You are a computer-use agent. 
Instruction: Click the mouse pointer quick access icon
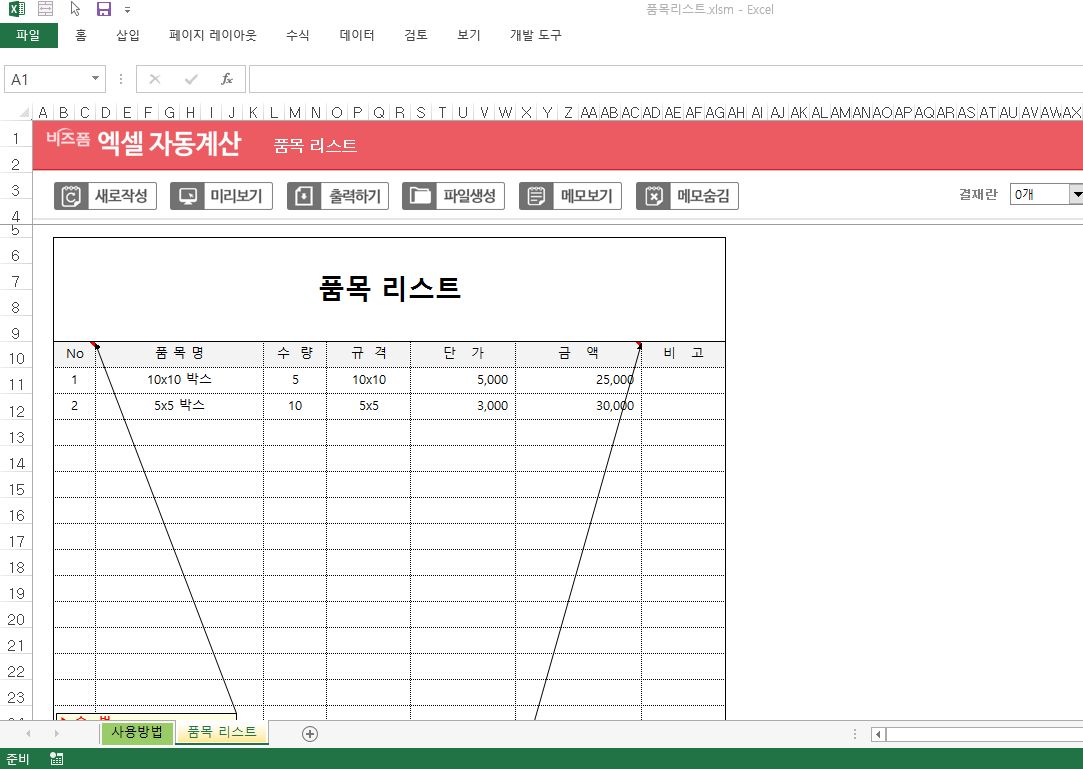pos(75,9)
